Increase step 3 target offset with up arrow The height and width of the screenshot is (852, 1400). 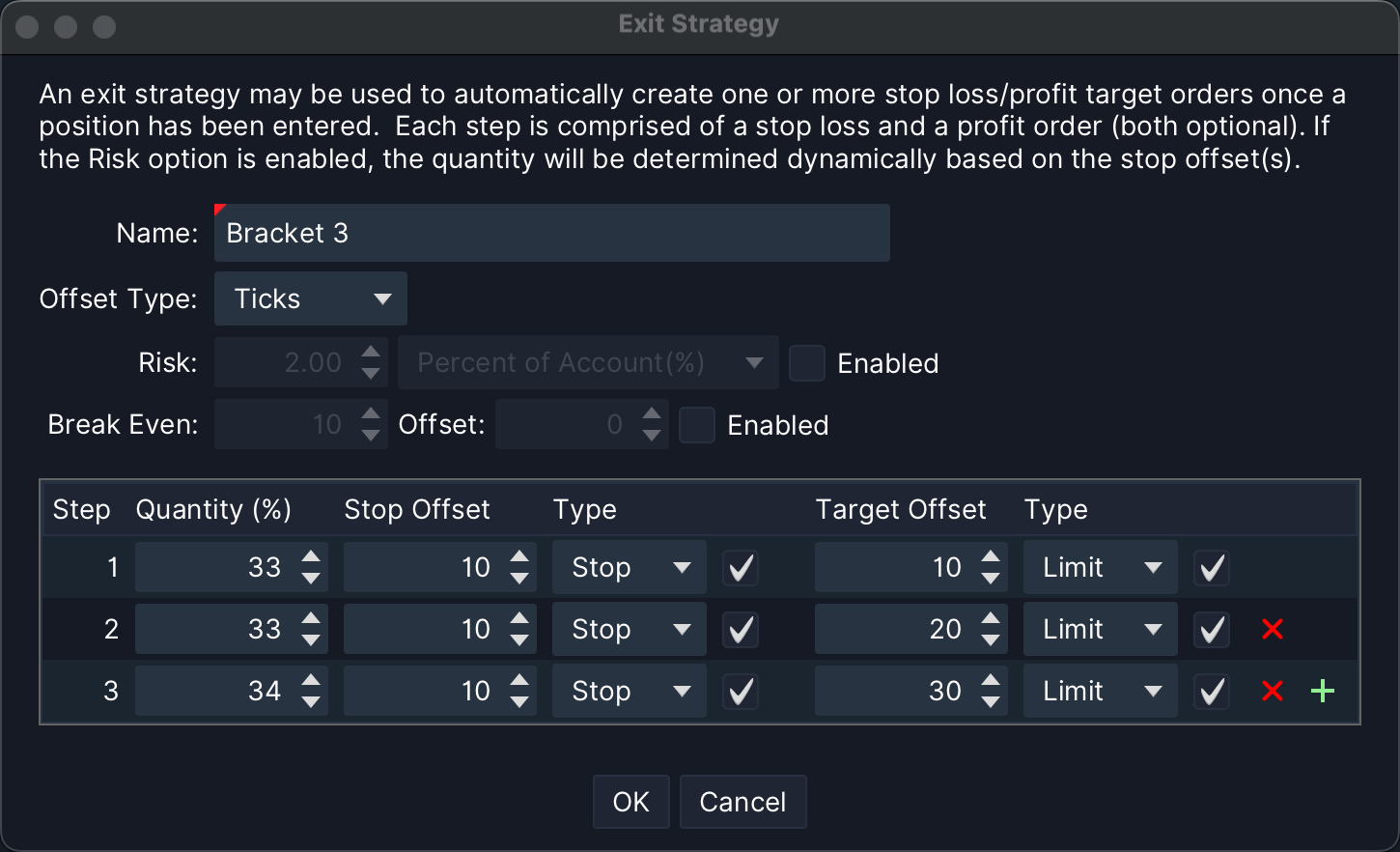point(991,681)
